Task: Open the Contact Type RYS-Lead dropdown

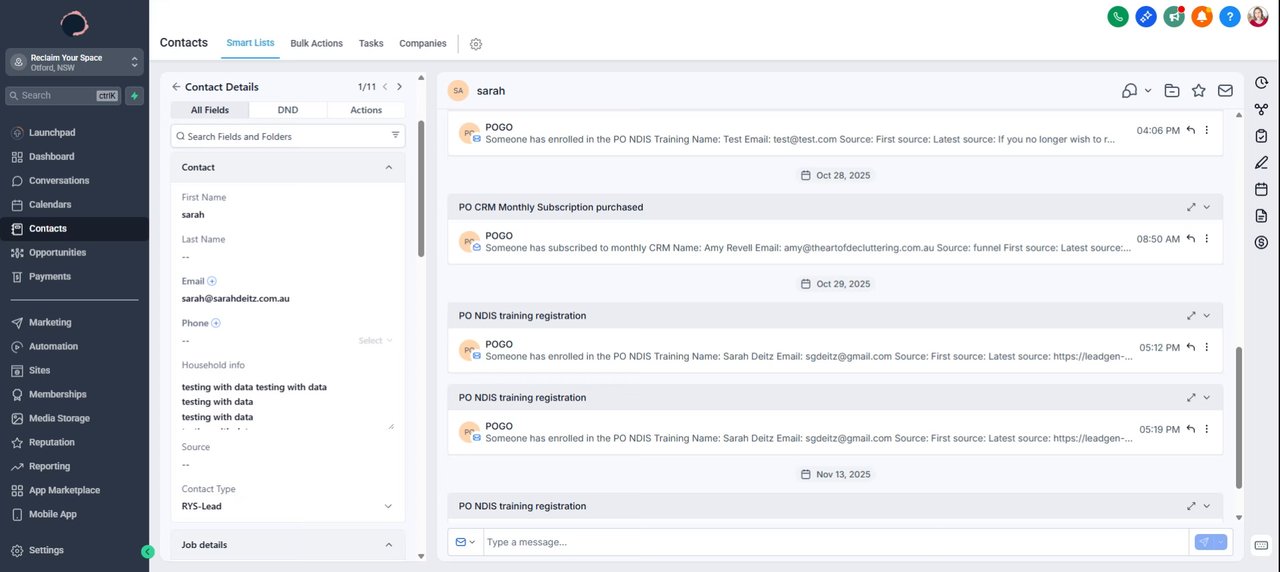Action: (x=388, y=506)
